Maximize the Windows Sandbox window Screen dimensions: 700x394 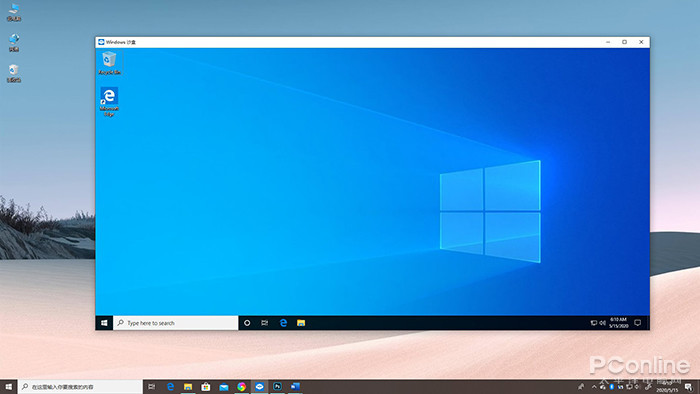point(625,42)
